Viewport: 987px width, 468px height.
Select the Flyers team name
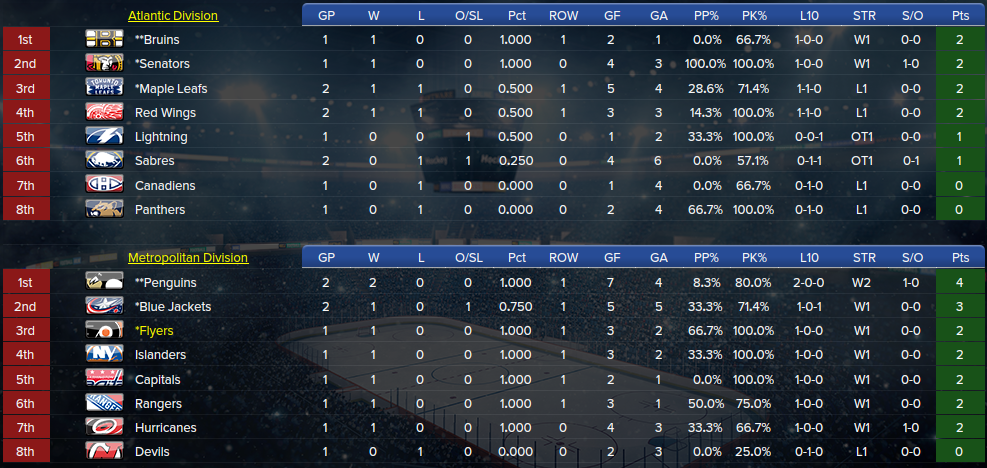[x=154, y=331]
